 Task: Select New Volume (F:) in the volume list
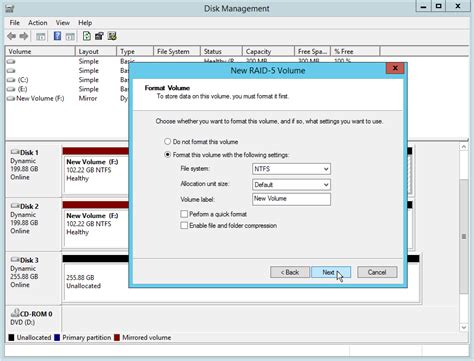point(40,98)
